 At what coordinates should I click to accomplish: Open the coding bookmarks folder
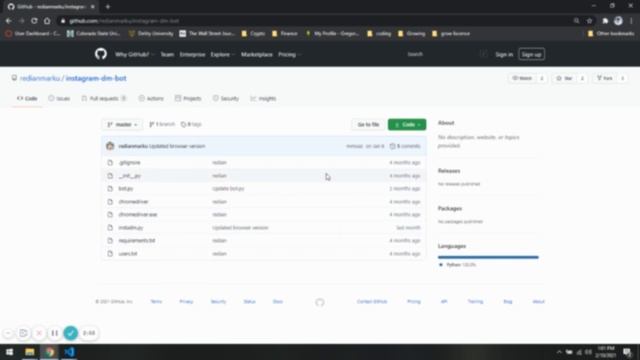pos(379,33)
